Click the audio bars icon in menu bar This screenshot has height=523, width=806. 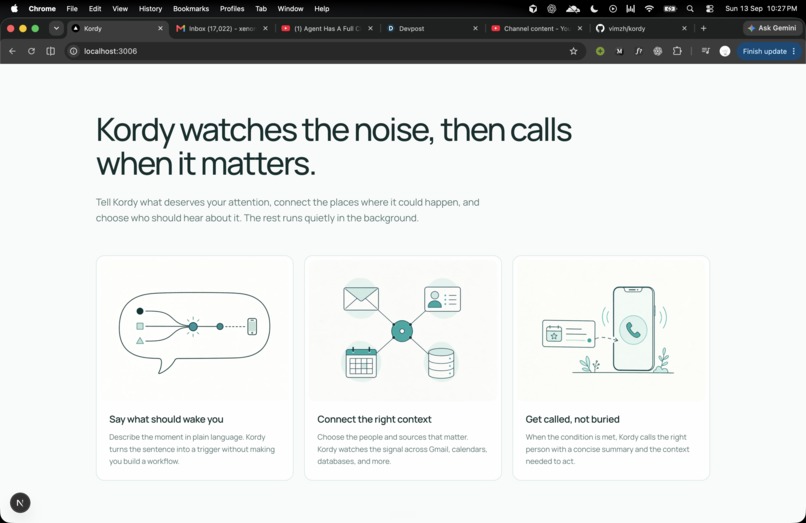(630, 9)
